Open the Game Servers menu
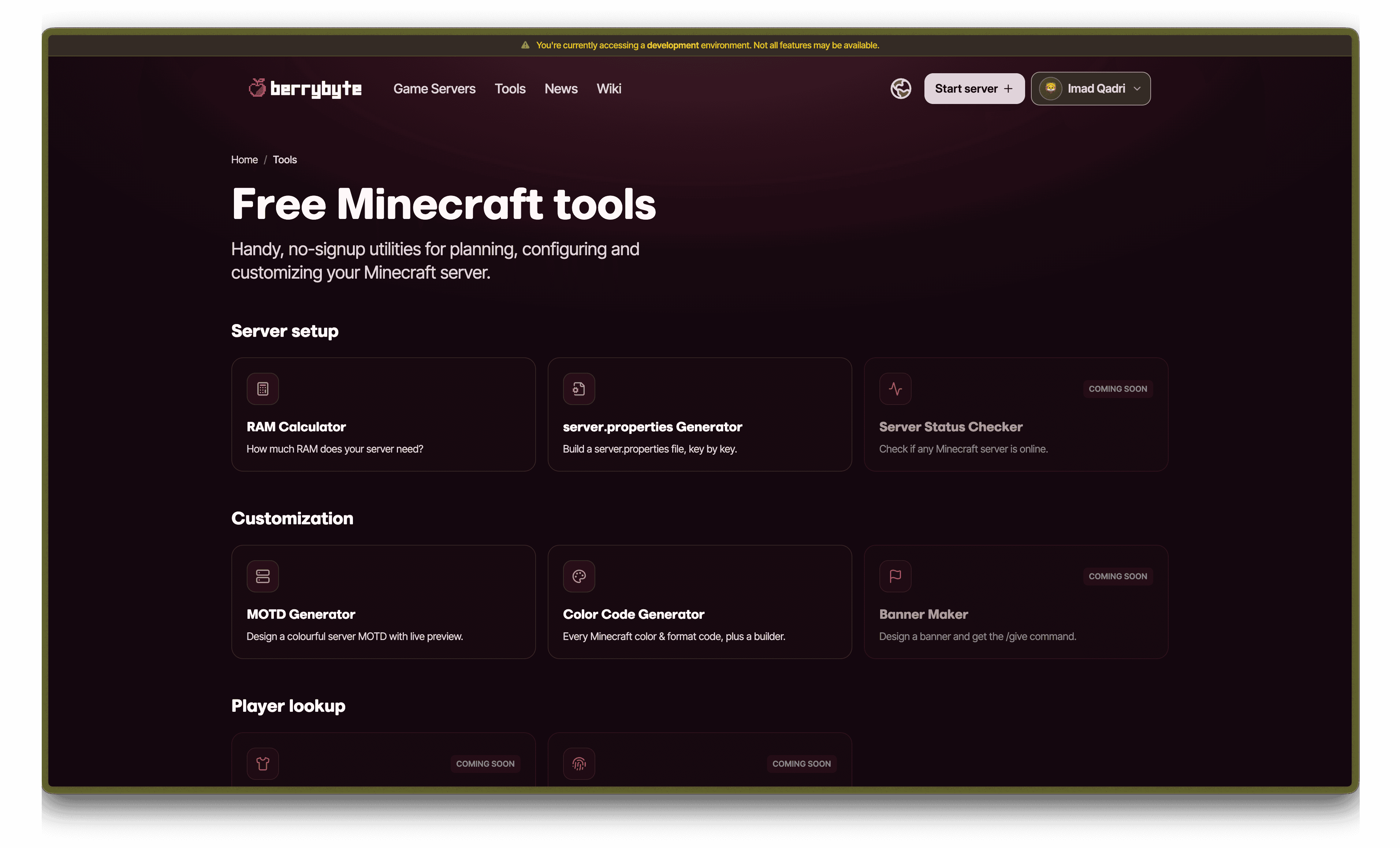 (434, 89)
